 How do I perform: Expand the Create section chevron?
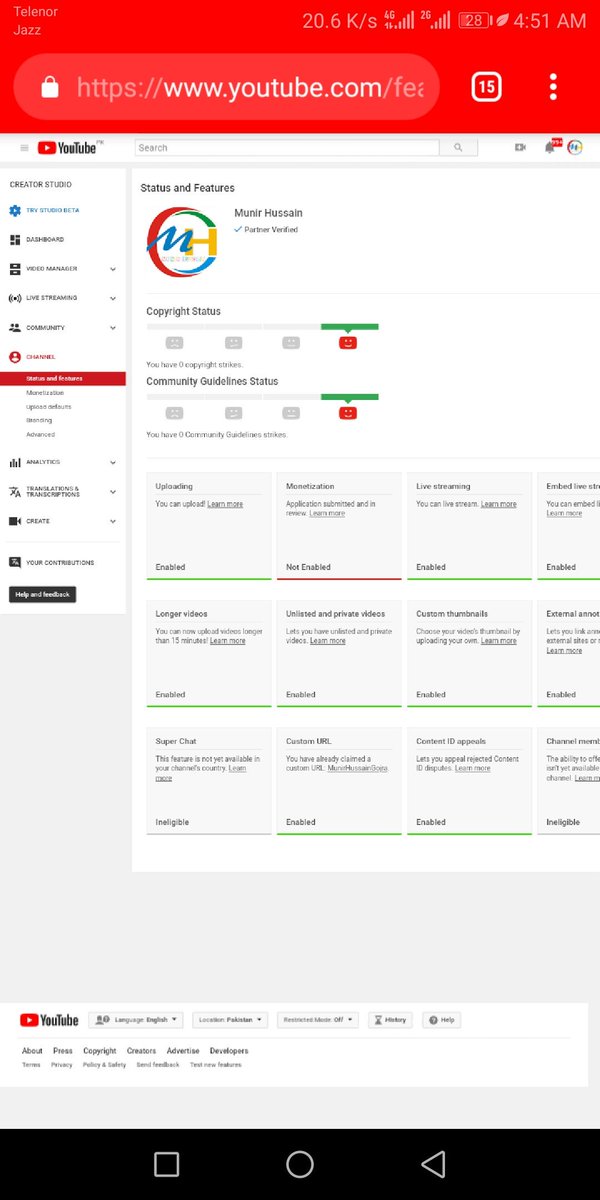point(113,521)
